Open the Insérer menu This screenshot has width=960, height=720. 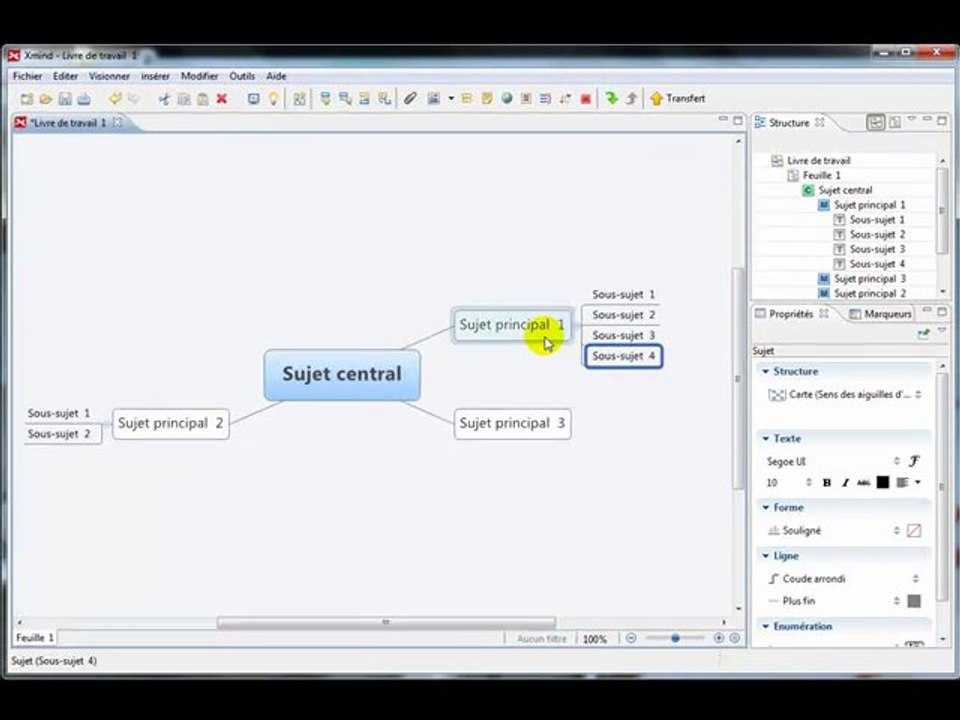(x=156, y=76)
